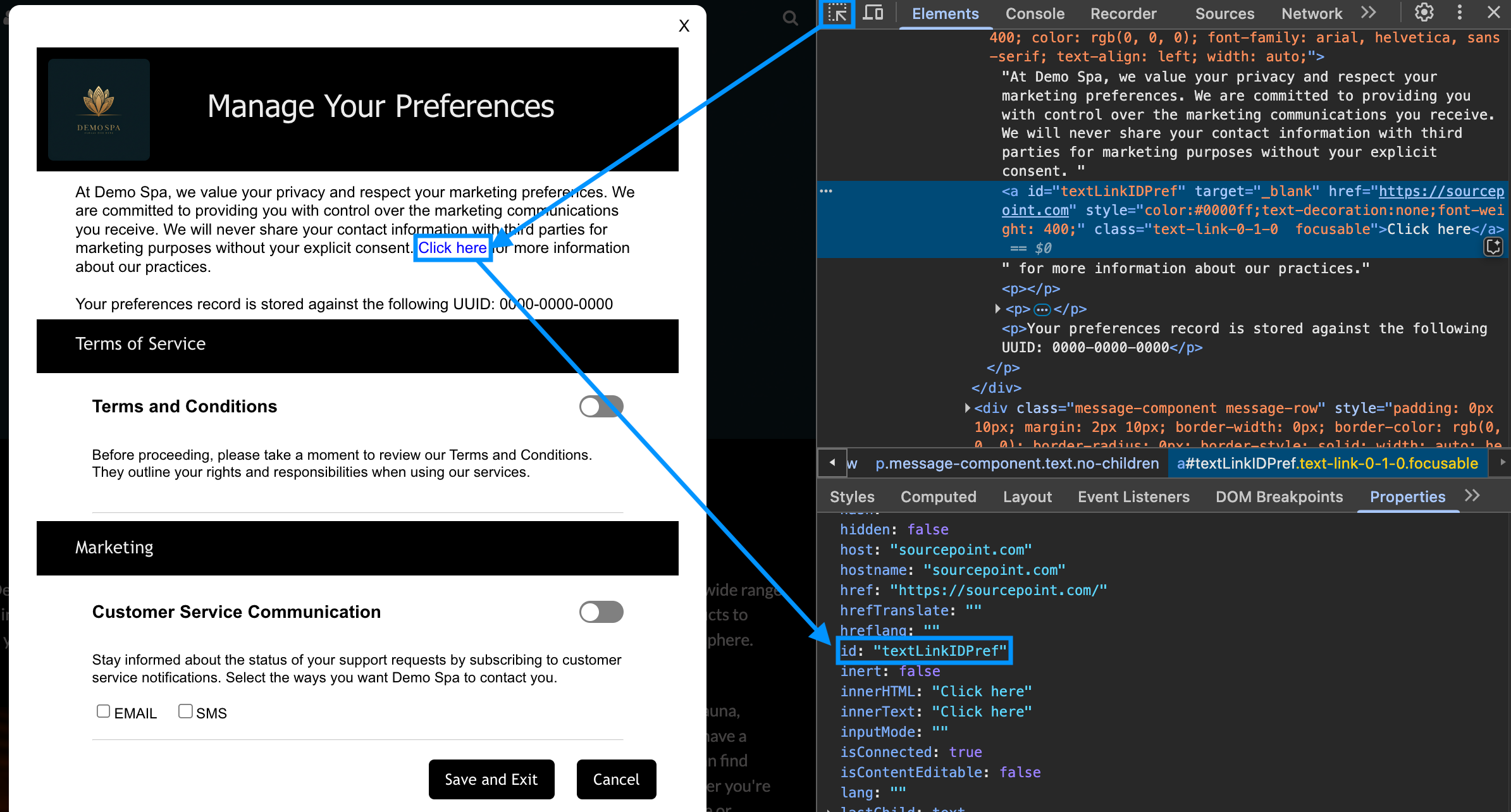Click the isContentEditable: false property

pos(941,772)
